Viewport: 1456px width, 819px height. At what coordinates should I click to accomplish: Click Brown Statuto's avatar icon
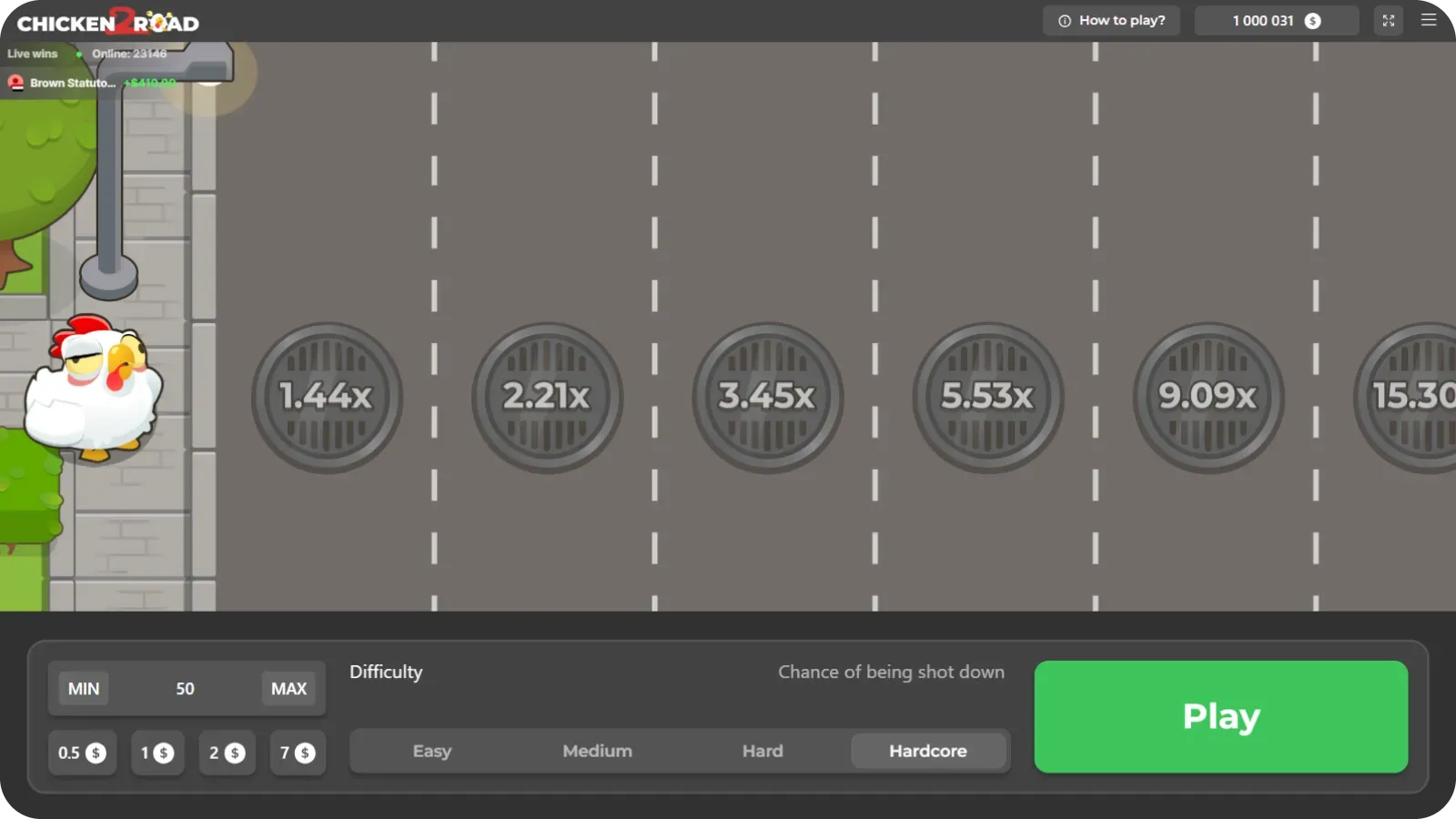point(15,83)
